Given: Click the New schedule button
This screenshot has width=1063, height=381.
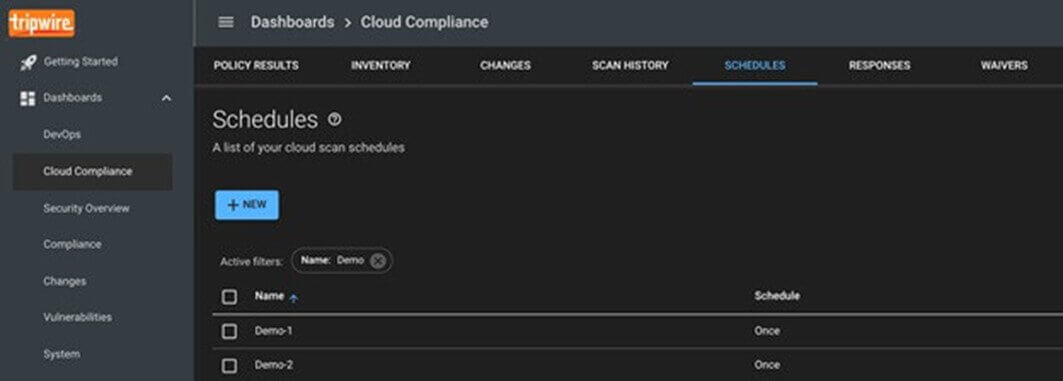Looking at the screenshot, I should (247, 205).
